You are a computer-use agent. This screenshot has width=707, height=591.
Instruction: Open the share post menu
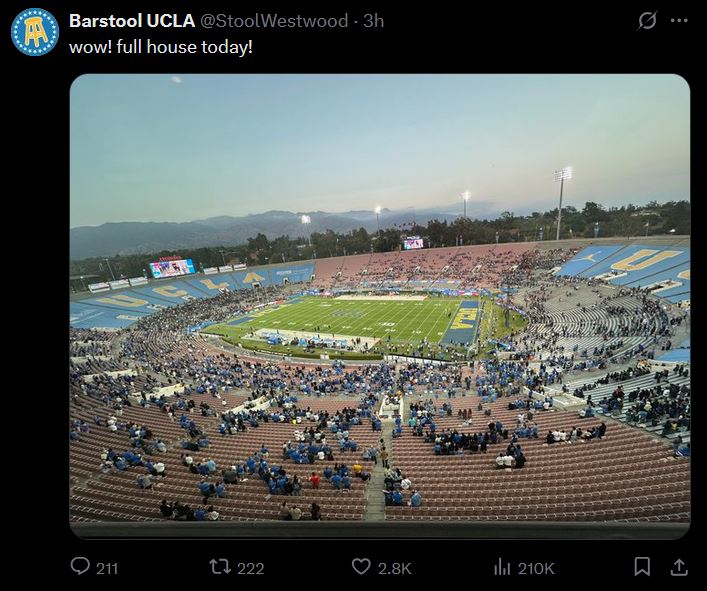coord(679,567)
